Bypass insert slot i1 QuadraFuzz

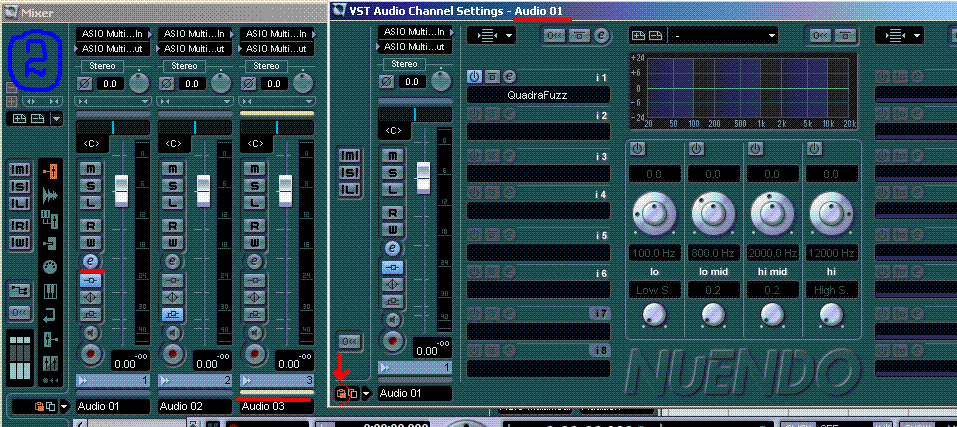(x=491, y=76)
